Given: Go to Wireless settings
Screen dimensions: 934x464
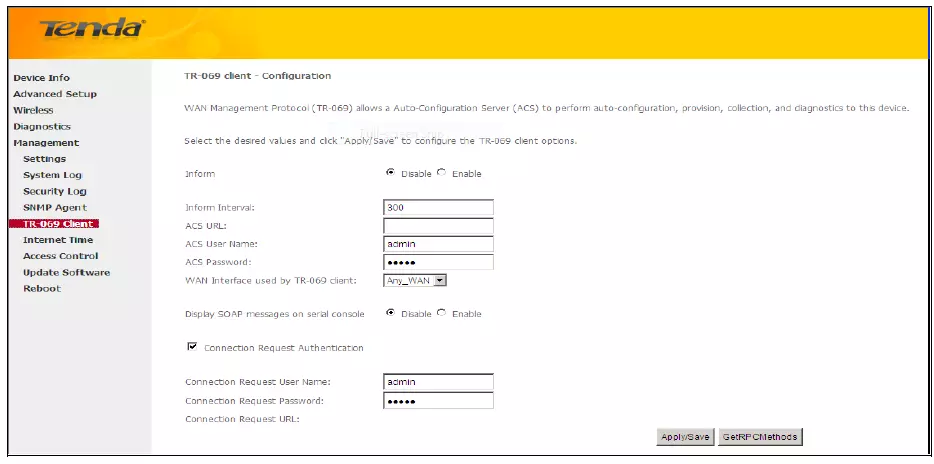Looking at the screenshot, I should coord(33,110).
